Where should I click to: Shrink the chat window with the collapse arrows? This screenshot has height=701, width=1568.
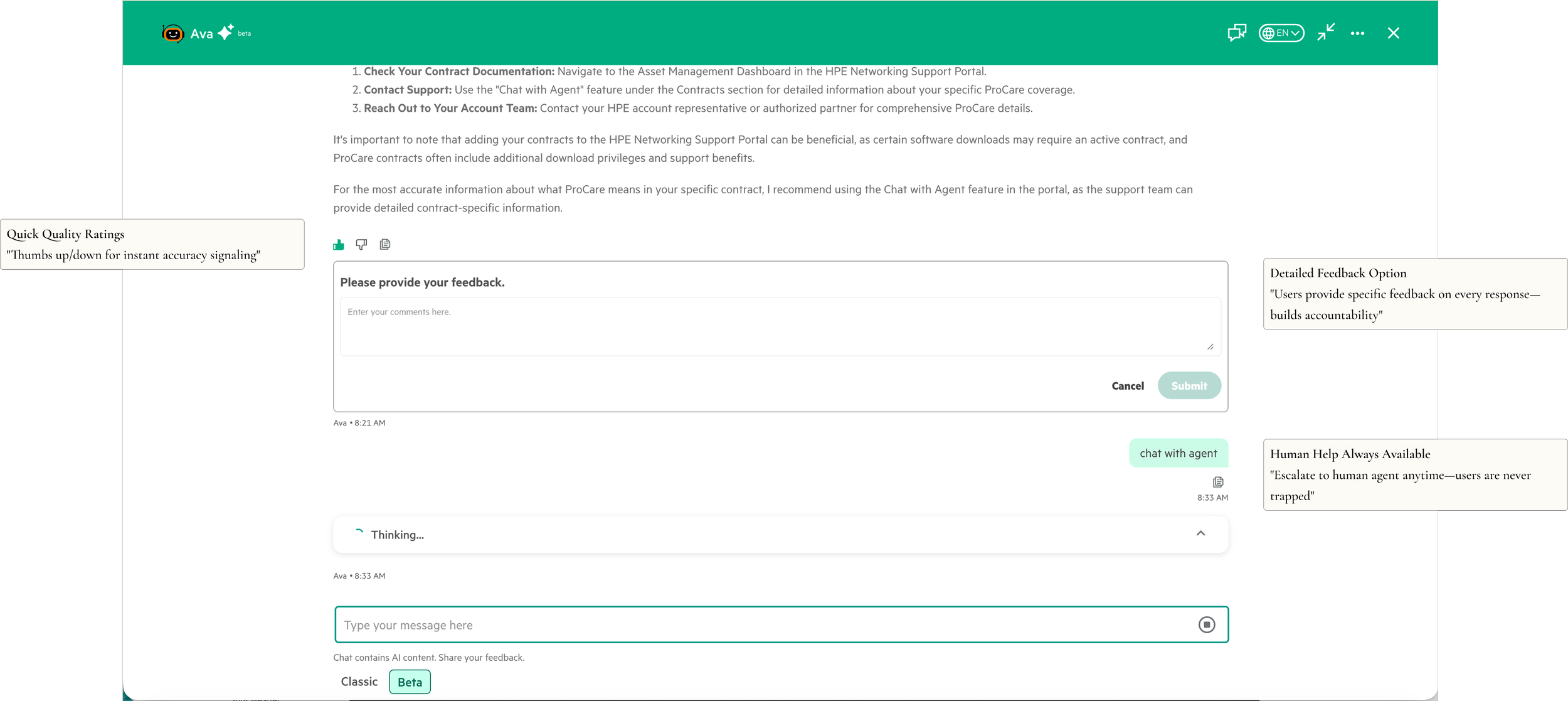pos(1326,33)
